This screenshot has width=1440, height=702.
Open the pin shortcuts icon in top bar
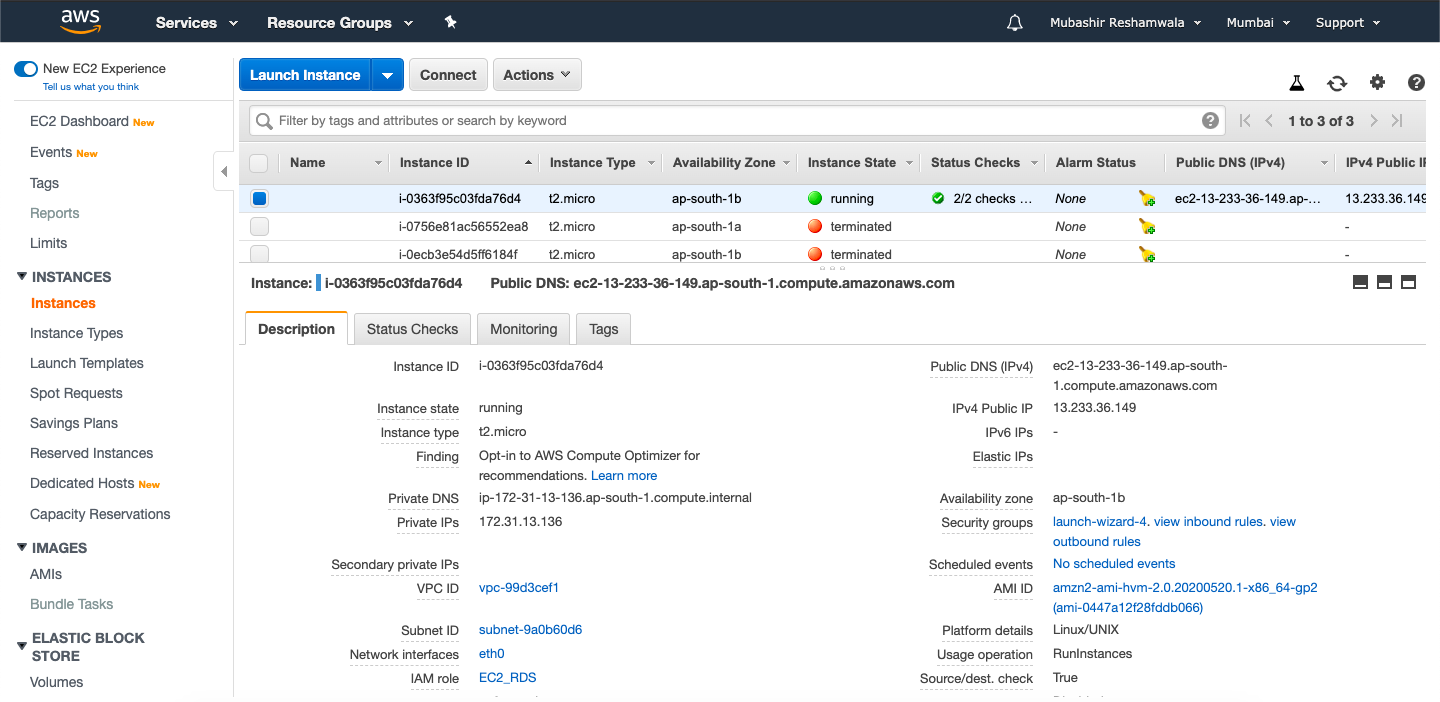[x=451, y=22]
